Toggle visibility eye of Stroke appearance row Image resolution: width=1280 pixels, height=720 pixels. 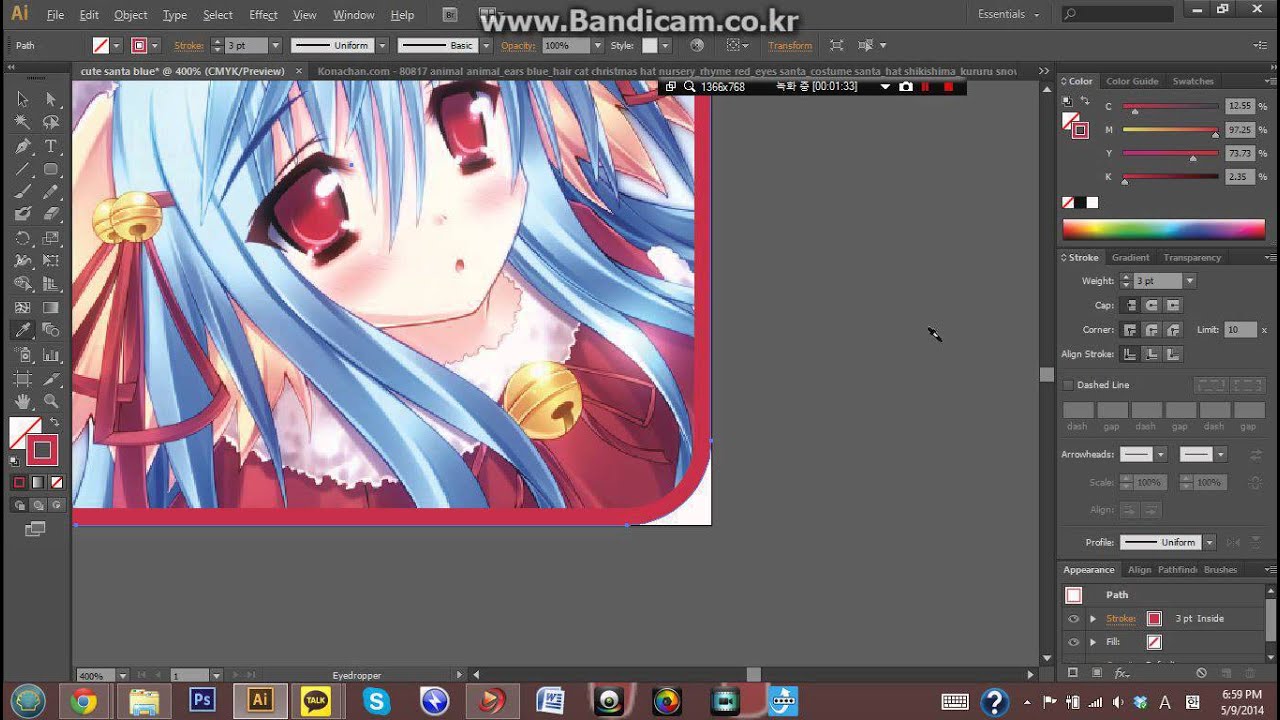[1073, 619]
